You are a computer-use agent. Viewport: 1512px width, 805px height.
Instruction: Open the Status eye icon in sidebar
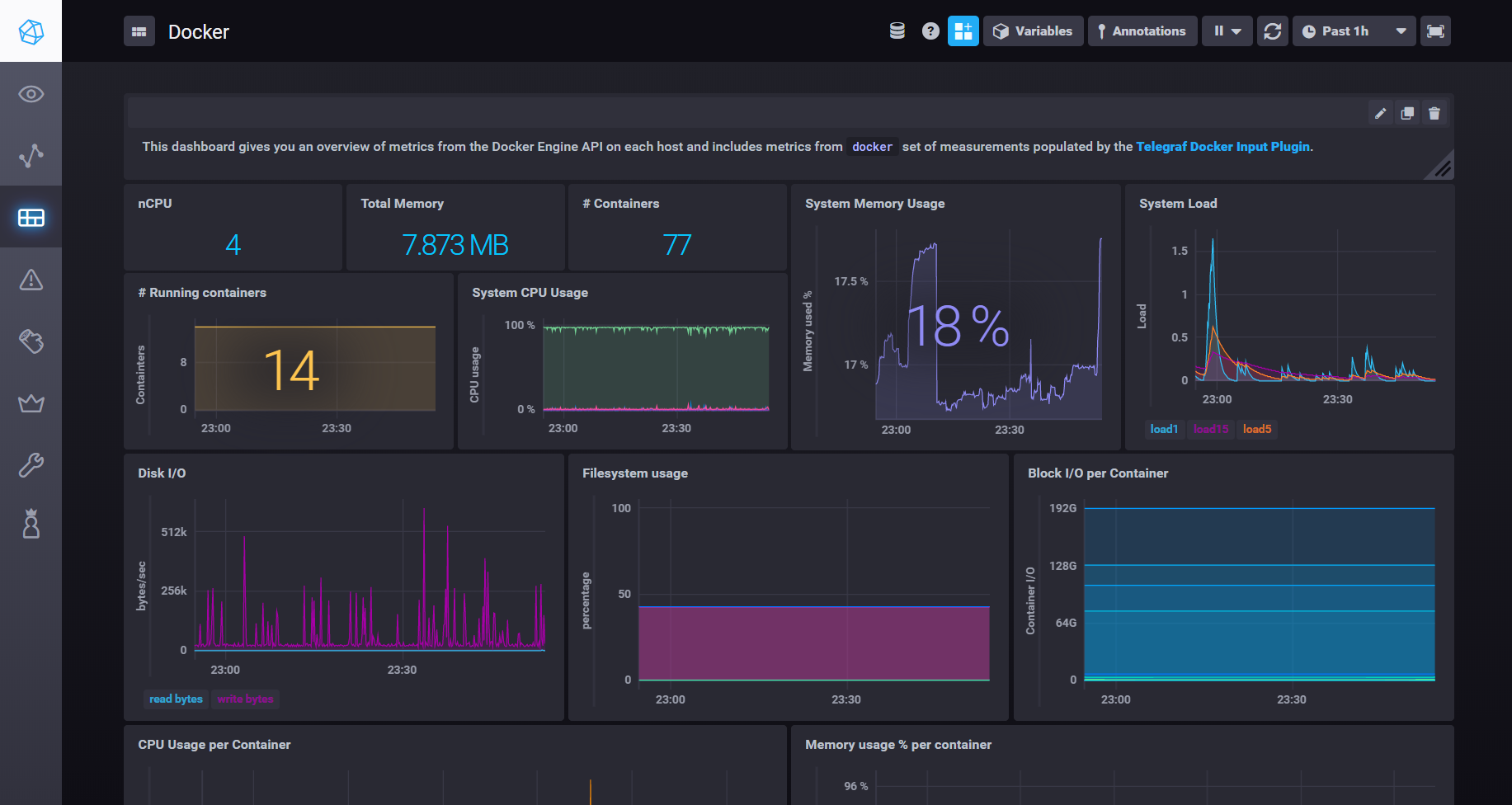pyautogui.click(x=31, y=94)
